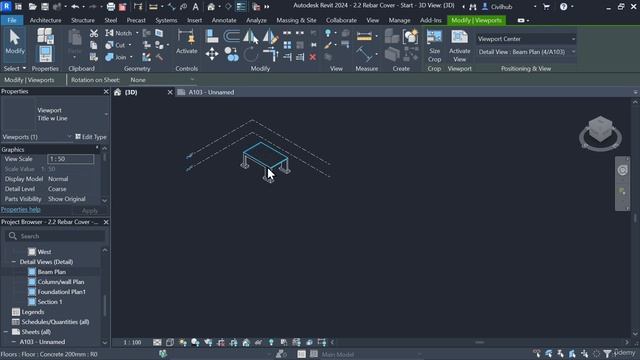The image size is (640, 360).
Task: Open Aligned Dimension measure tool
Action: click(364, 36)
